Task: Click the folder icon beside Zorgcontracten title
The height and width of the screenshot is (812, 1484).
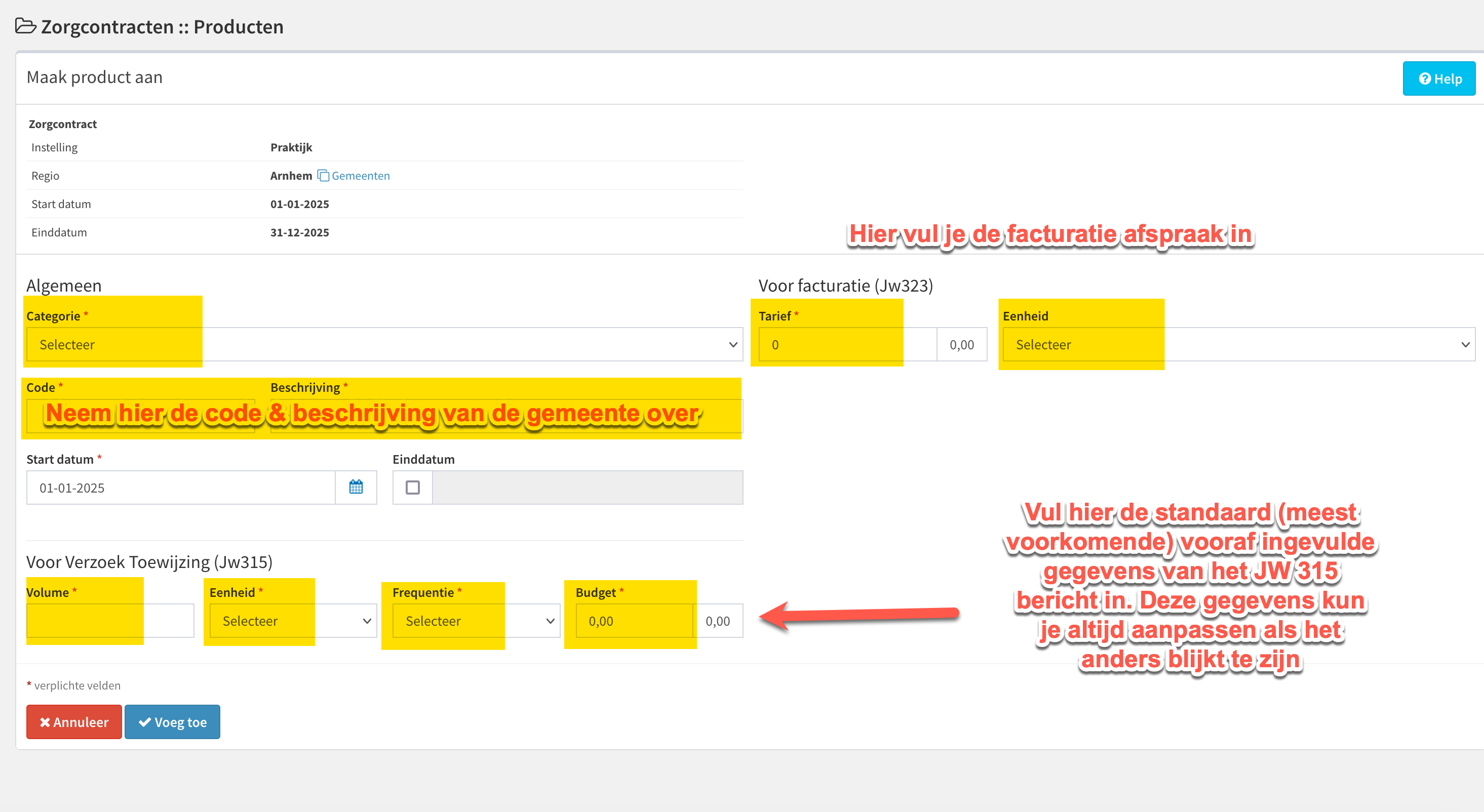Action: tap(25, 26)
